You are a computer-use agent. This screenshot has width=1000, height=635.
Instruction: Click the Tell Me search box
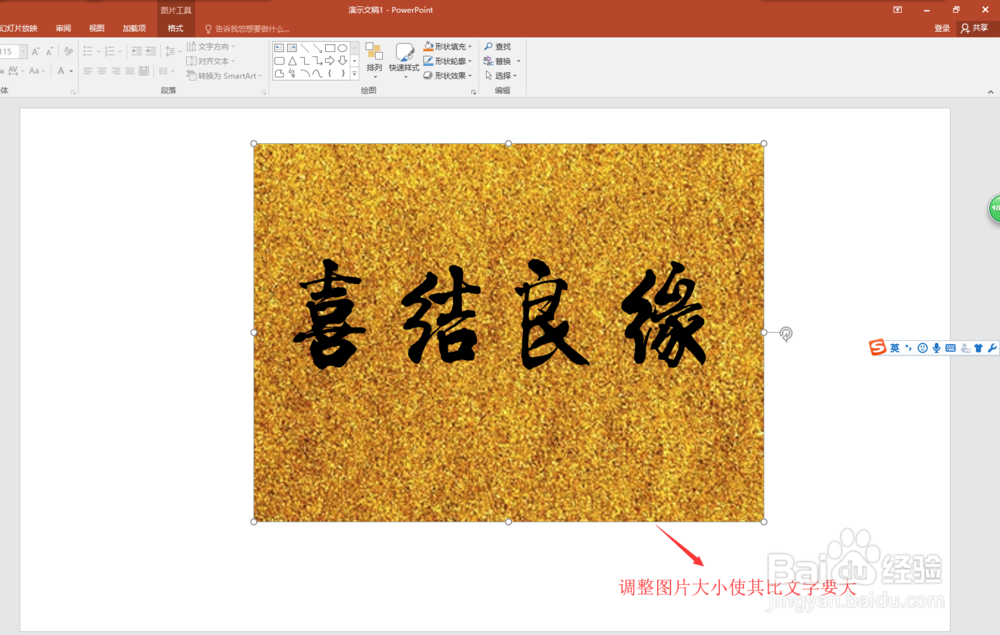coord(245,28)
